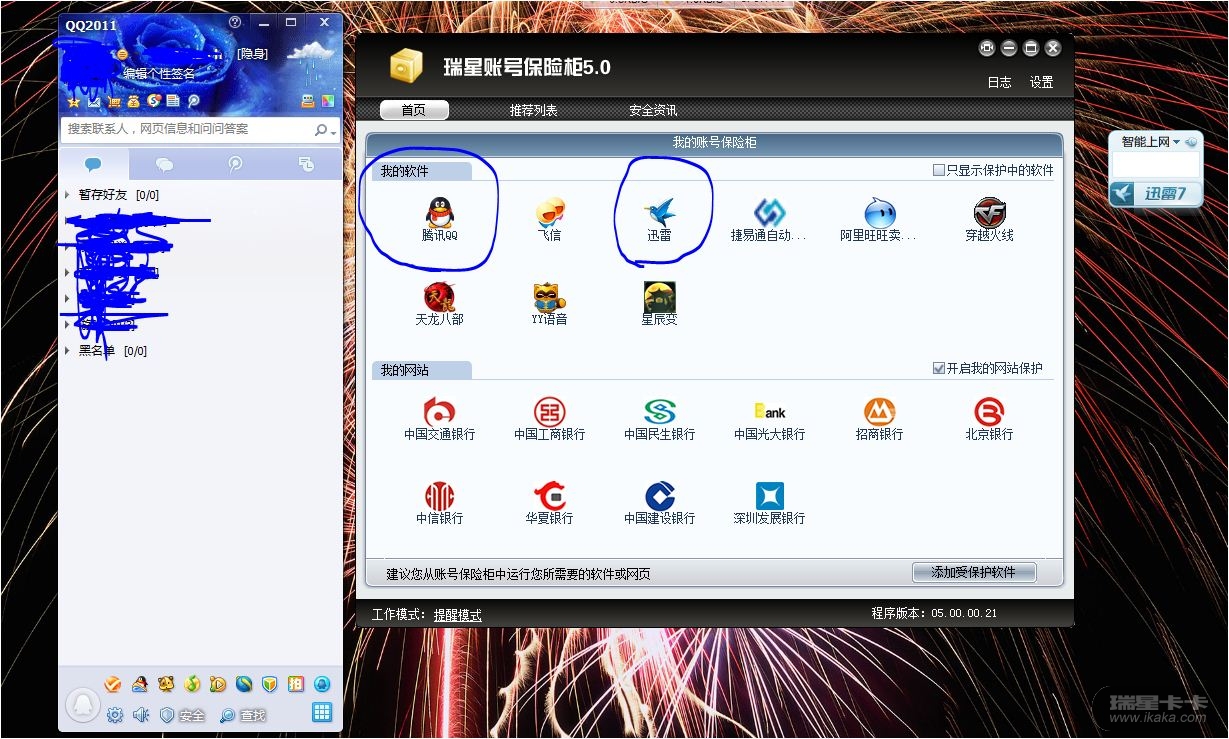Click the 添加受保护软件 button
Image resolution: width=1229 pixels, height=739 pixels.
point(974,572)
